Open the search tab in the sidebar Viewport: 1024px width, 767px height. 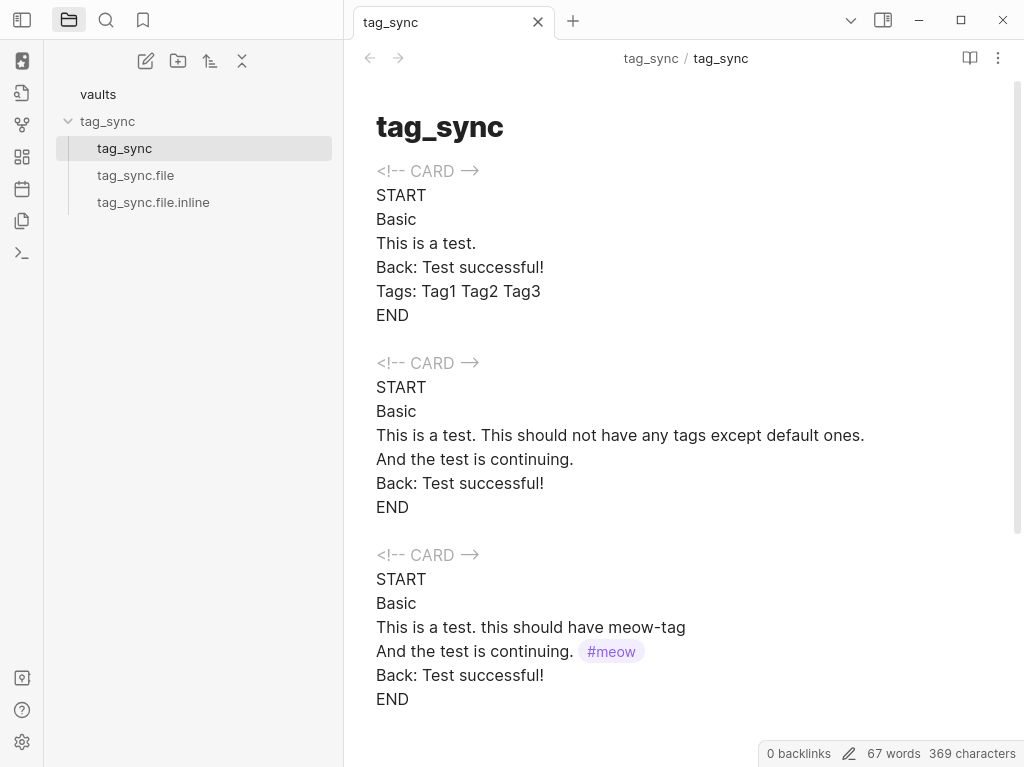106,20
